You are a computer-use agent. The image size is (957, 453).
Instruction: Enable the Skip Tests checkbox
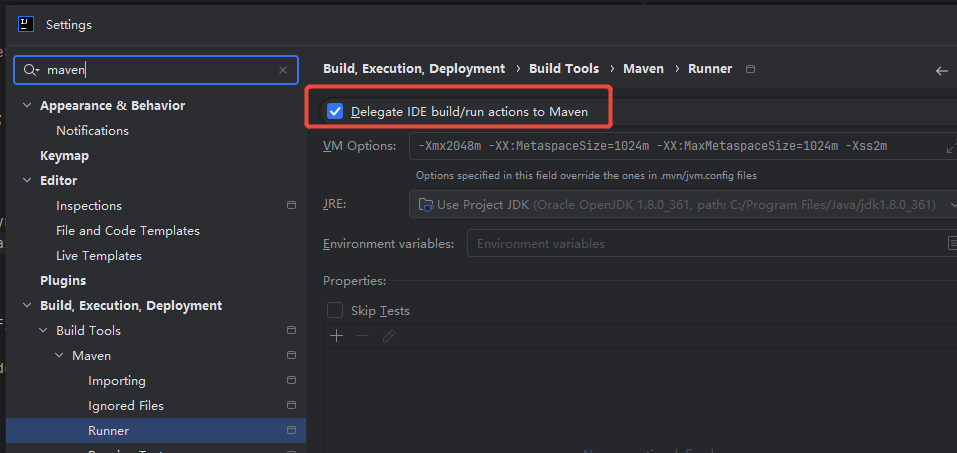[x=334, y=311]
